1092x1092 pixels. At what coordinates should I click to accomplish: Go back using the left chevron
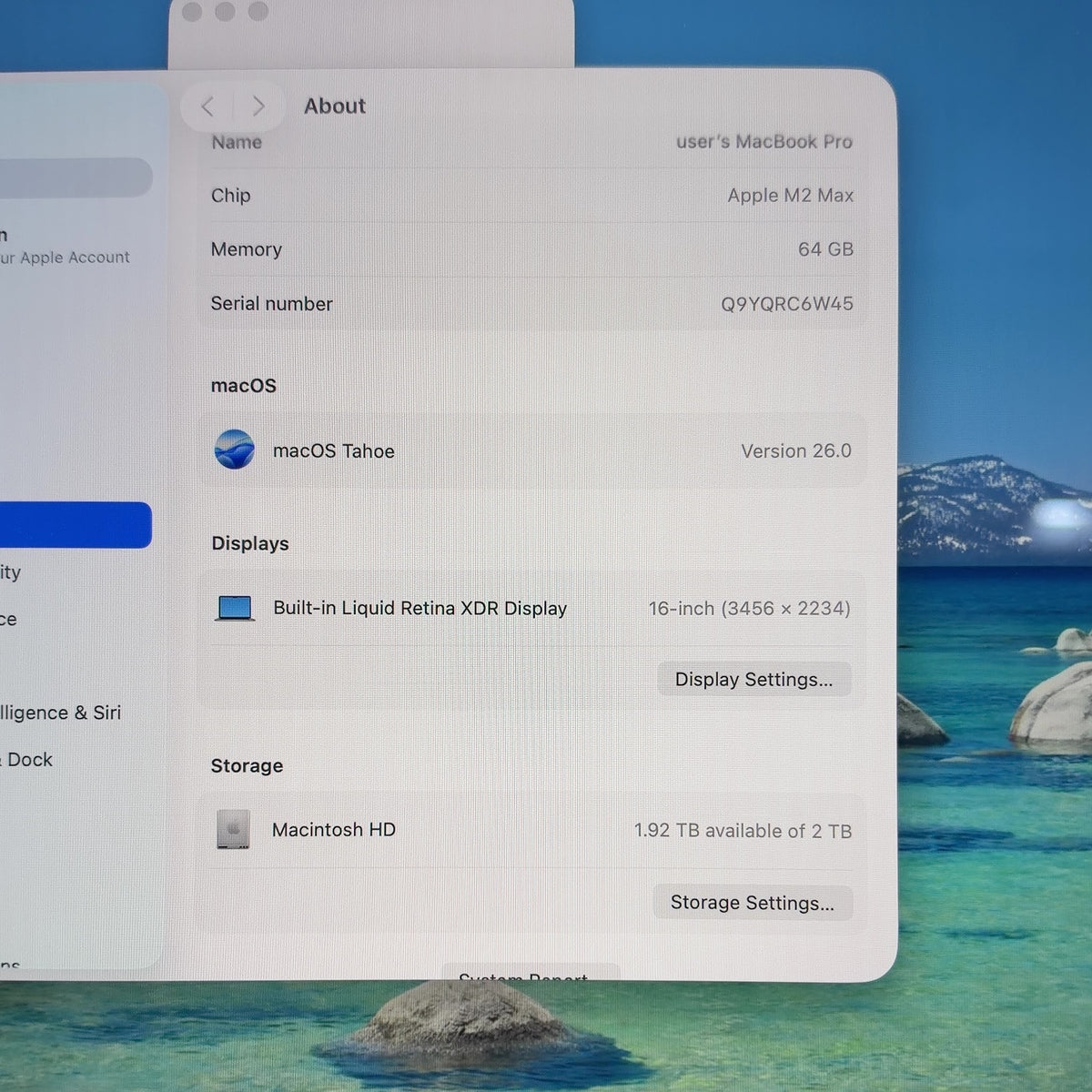[207, 106]
